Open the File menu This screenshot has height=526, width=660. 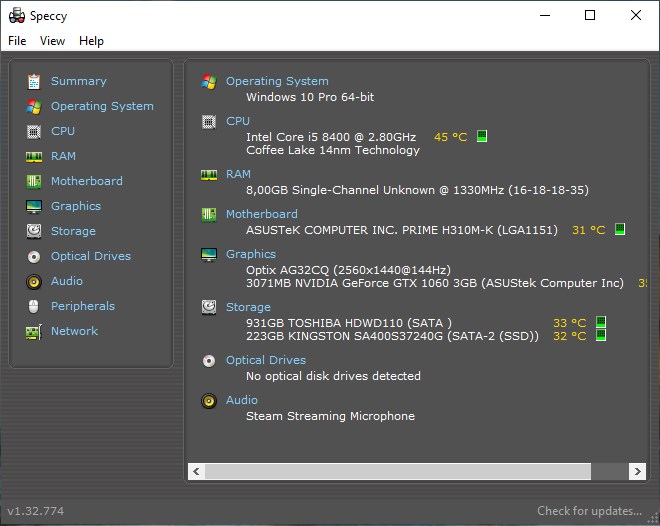(x=17, y=41)
